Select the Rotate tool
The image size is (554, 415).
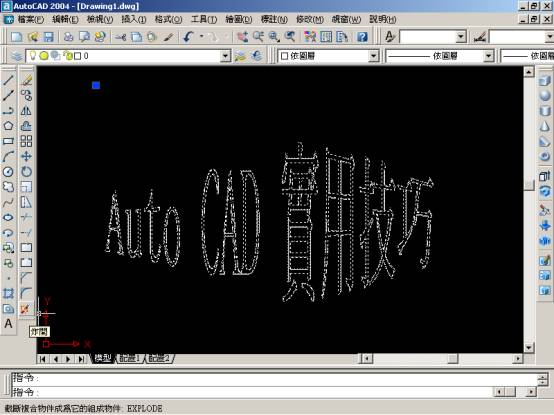(x=26, y=172)
